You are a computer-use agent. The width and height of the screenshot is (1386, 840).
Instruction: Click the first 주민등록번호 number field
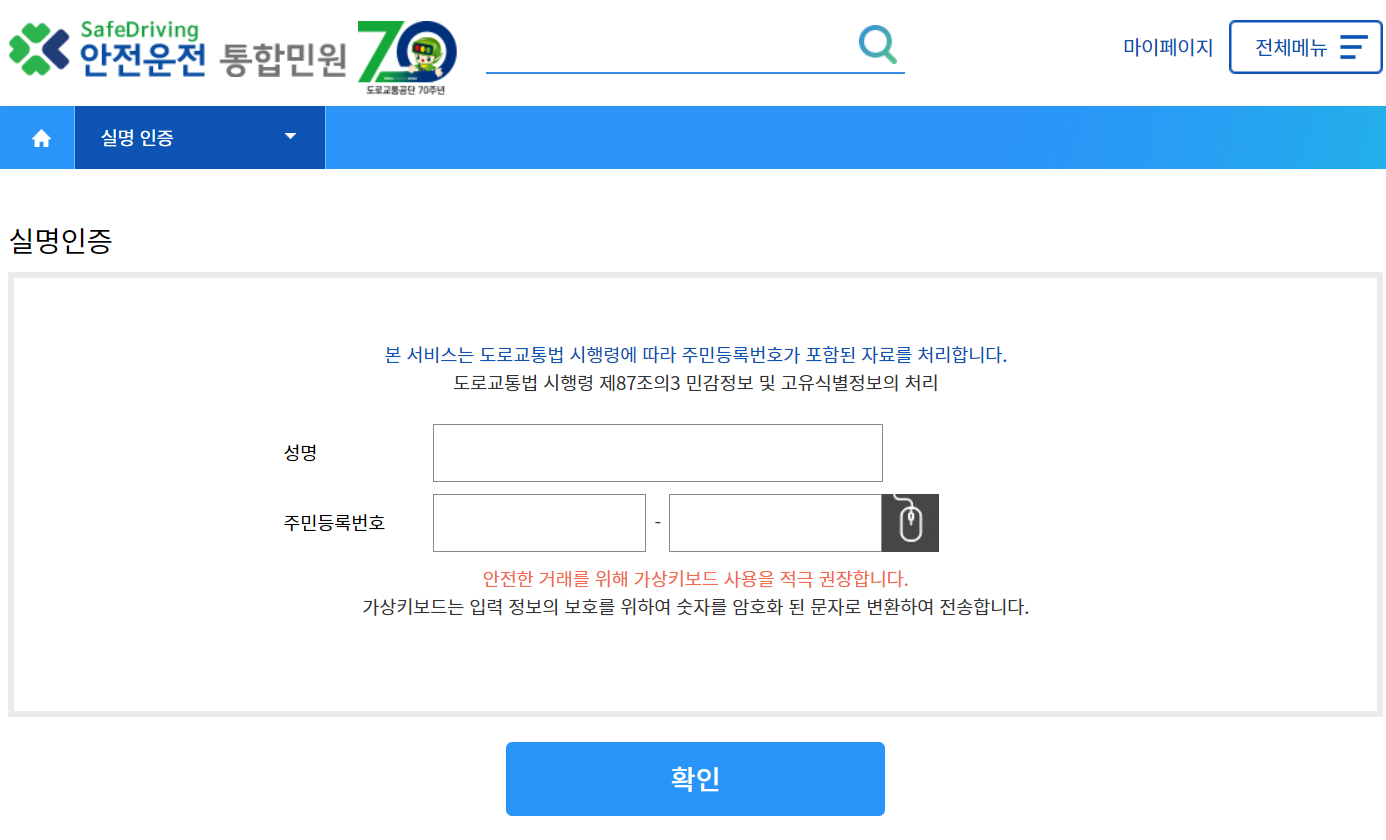click(x=538, y=522)
